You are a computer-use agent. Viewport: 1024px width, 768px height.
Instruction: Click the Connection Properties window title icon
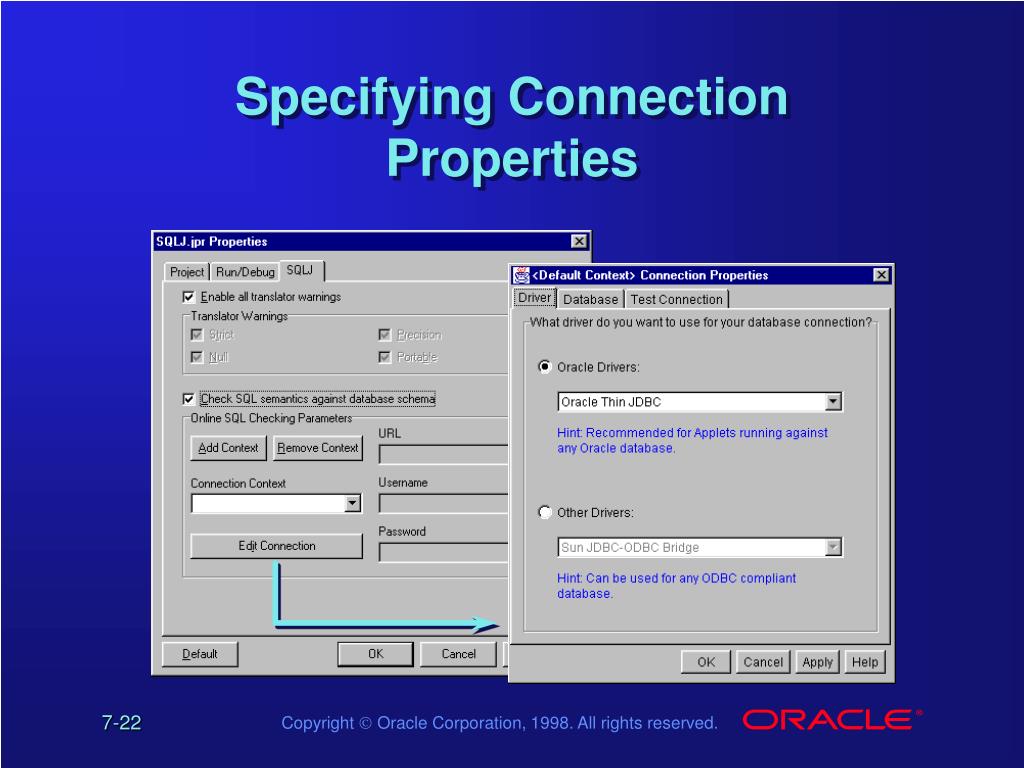tap(521, 275)
